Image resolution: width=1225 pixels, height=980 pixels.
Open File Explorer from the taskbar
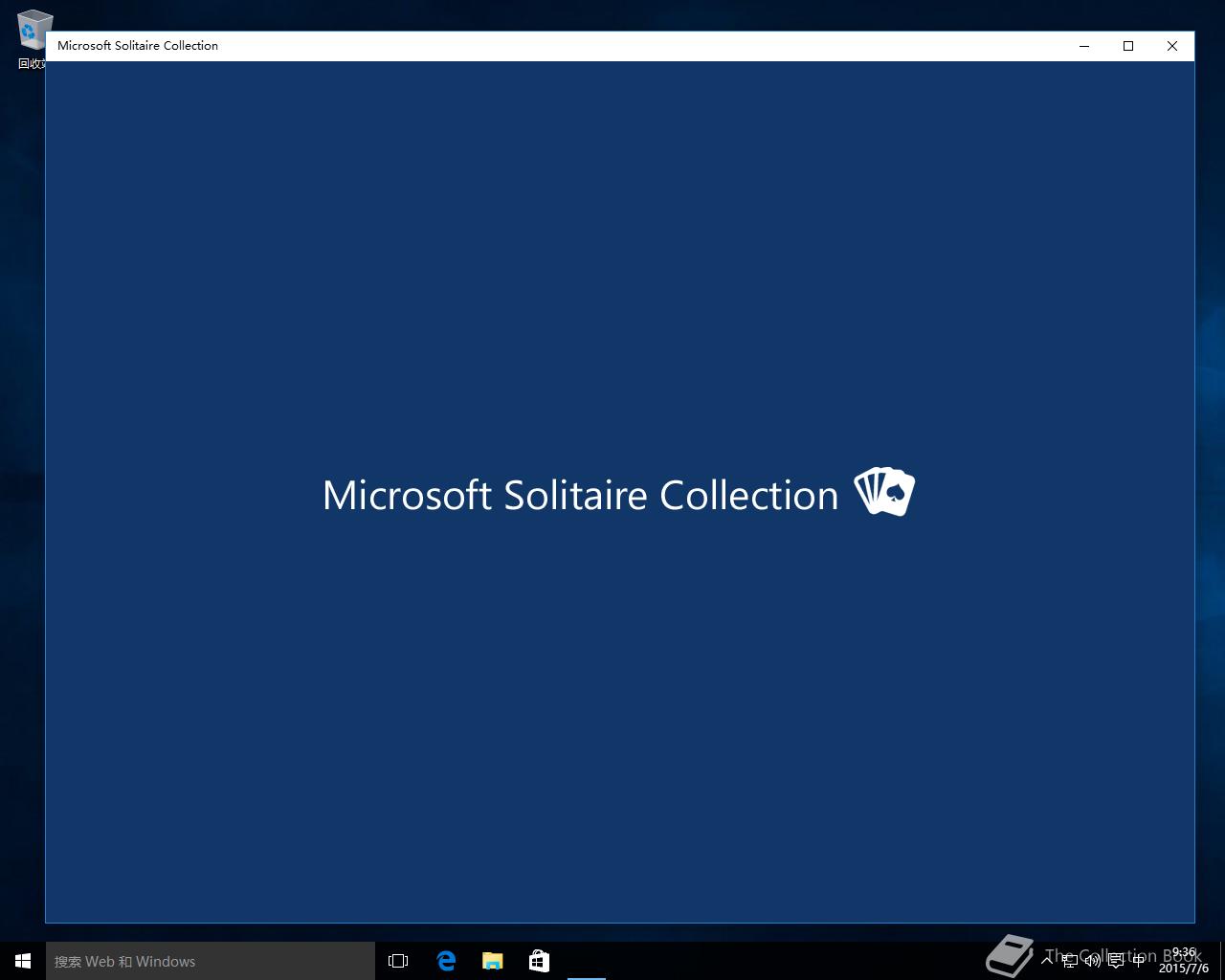[492, 961]
